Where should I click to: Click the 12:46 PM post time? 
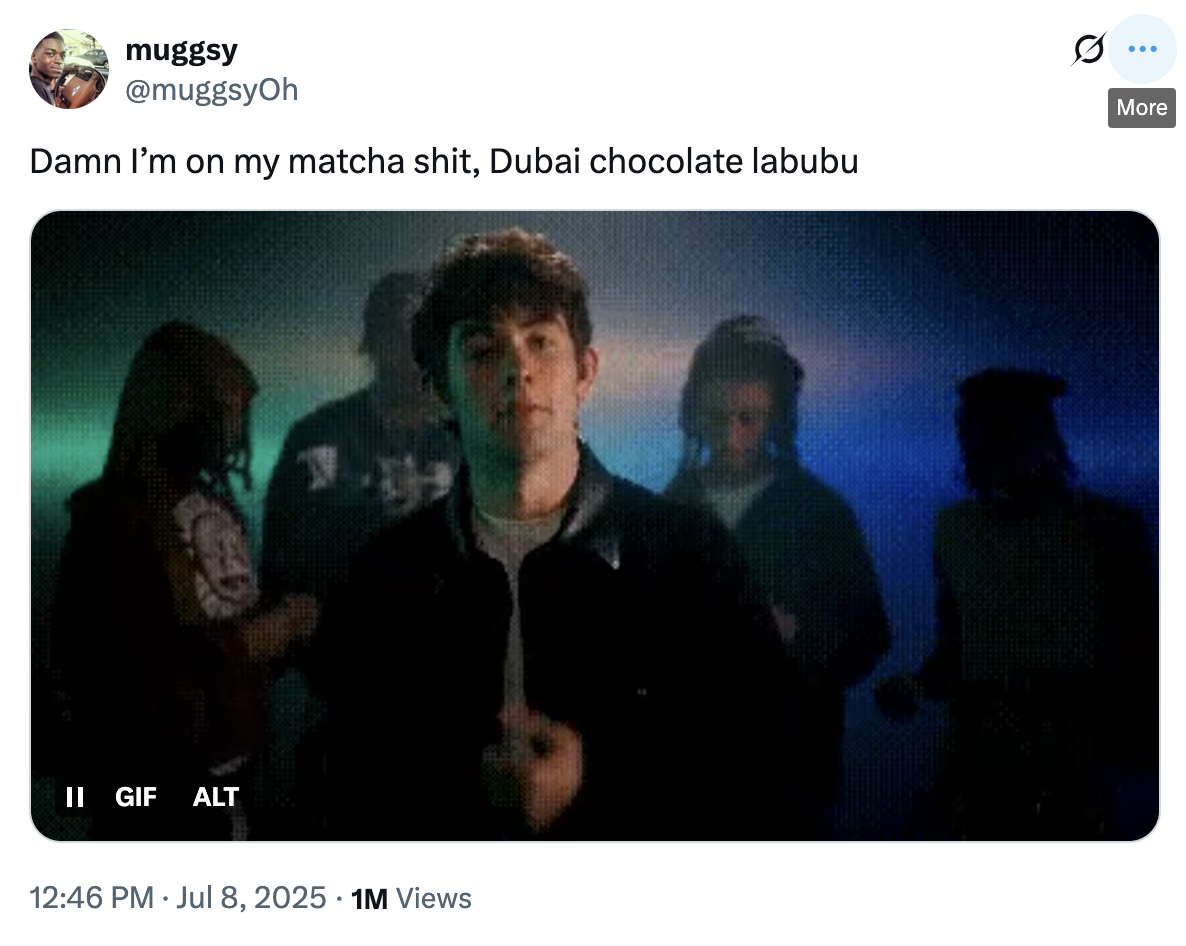92,898
